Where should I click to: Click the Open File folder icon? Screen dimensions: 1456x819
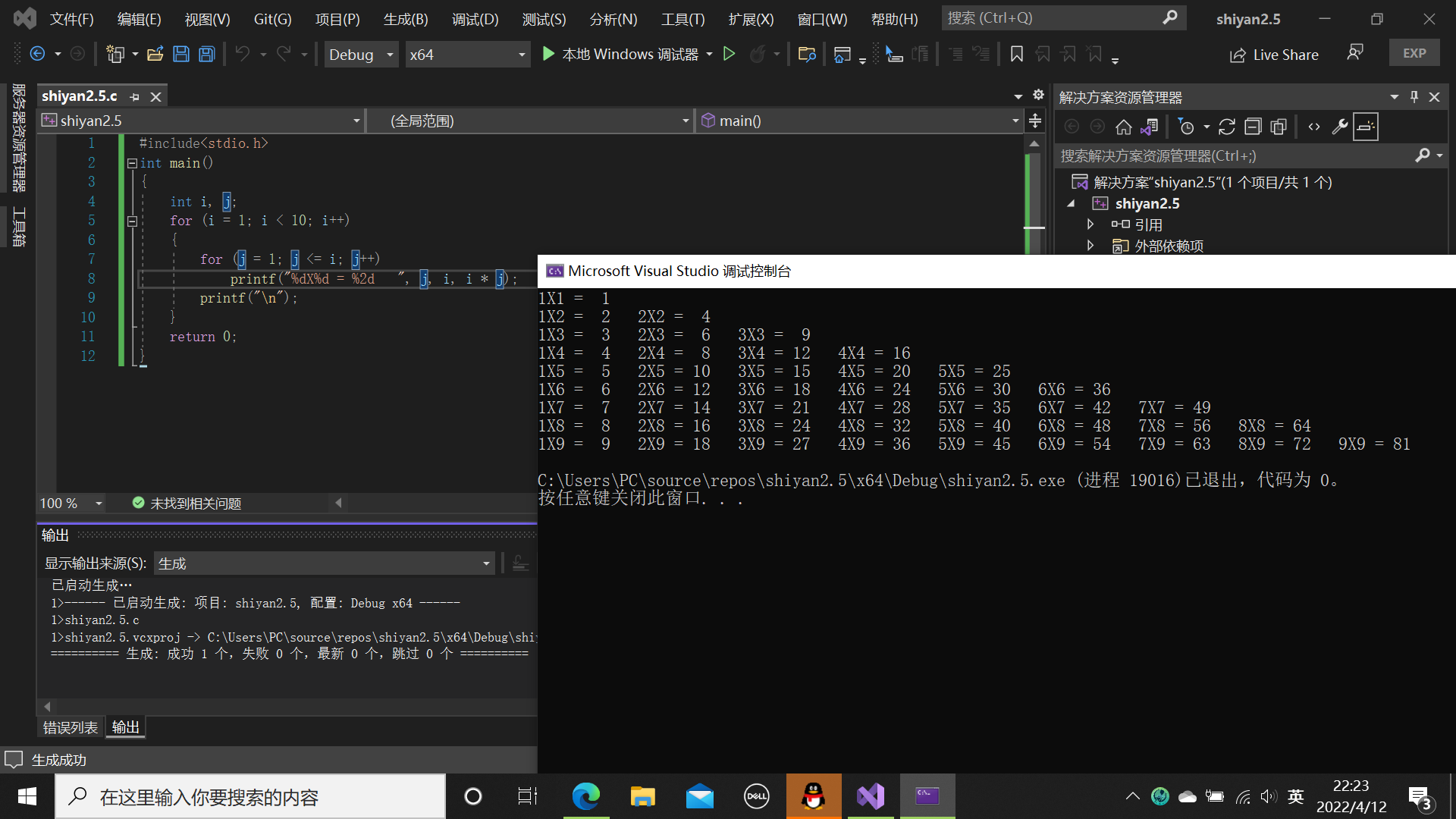point(155,54)
